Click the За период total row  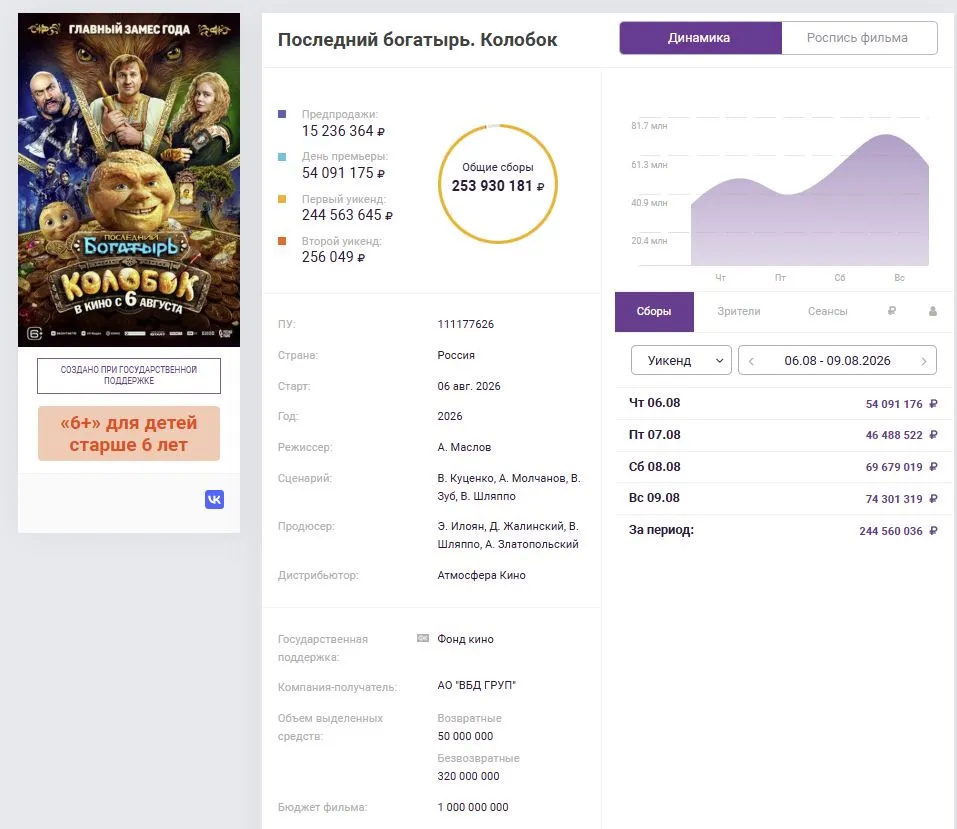(x=784, y=530)
